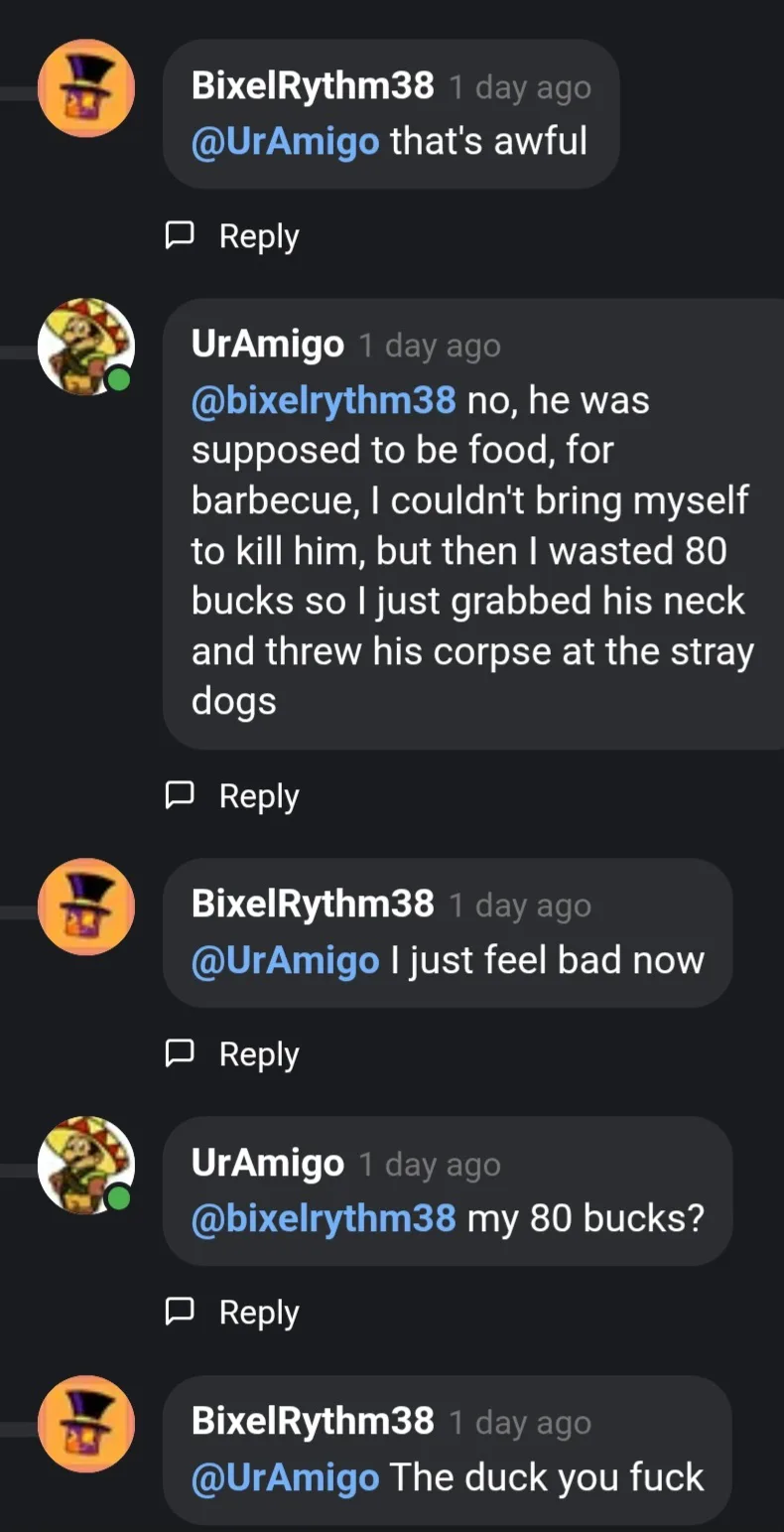Click the @UrAmigo mention before "I just feel bad now"

tap(285, 960)
